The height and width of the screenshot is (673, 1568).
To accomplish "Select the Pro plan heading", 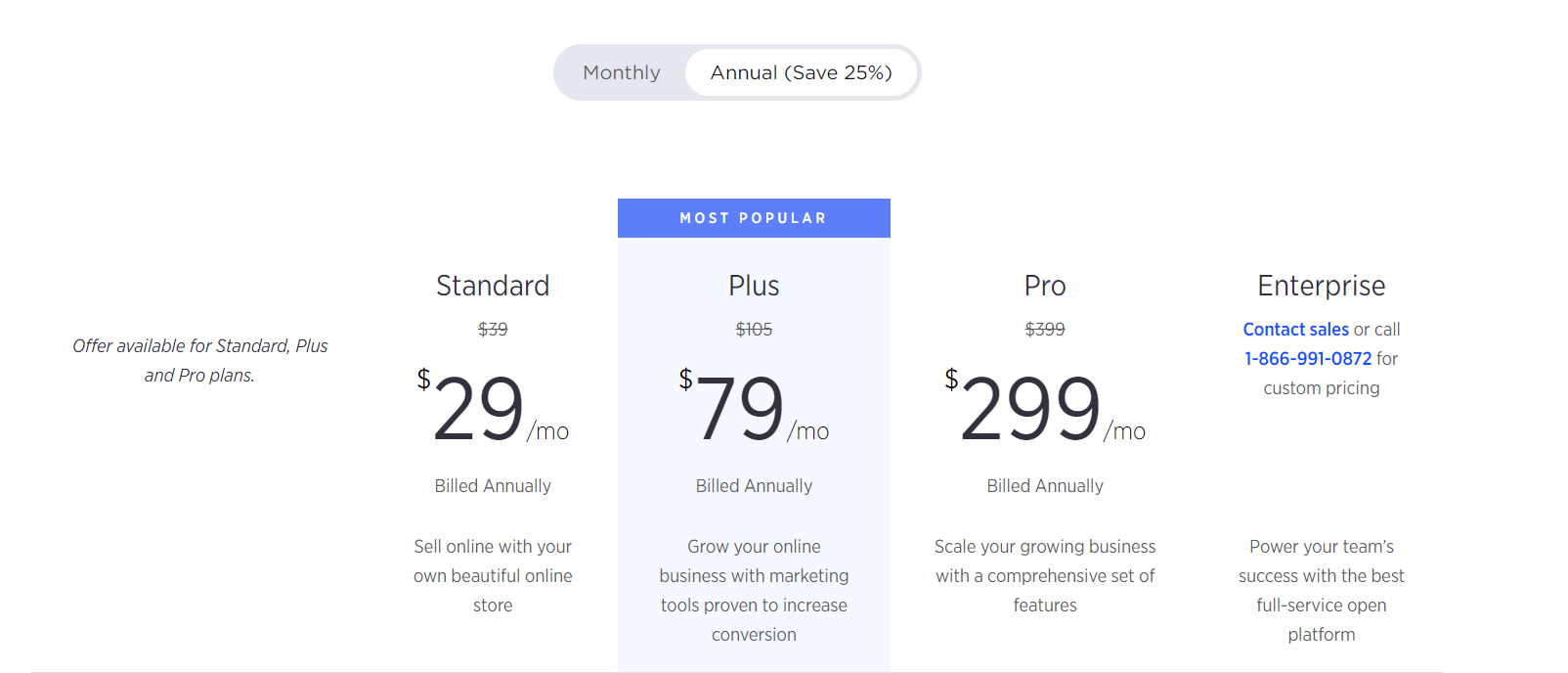I will point(1045,286).
